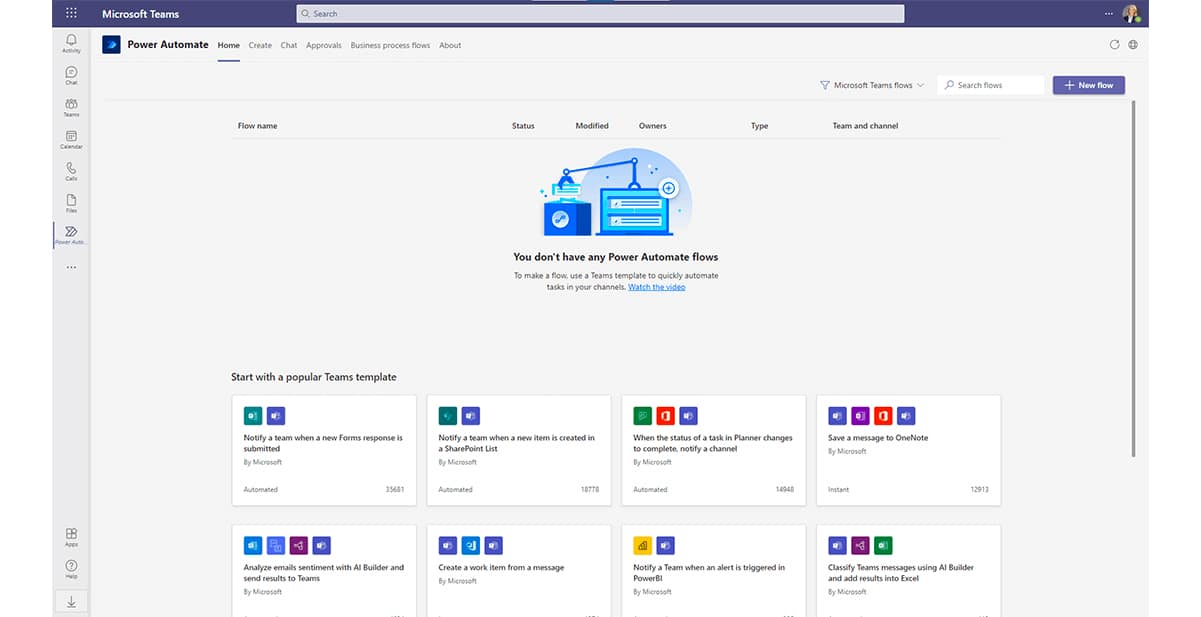1201x617 pixels.
Task: Open the Planner task status template
Action: pos(714,450)
